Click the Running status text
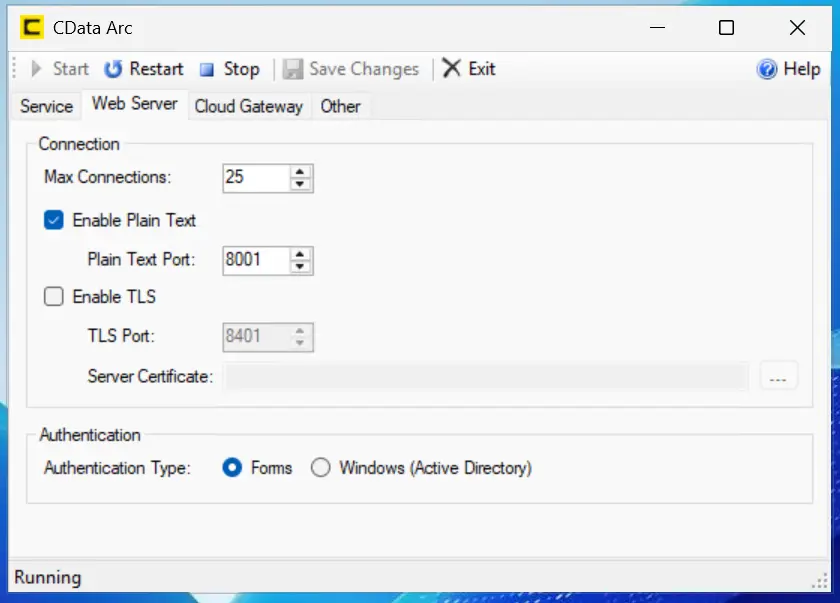Image resolution: width=840 pixels, height=603 pixels. [48, 577]
